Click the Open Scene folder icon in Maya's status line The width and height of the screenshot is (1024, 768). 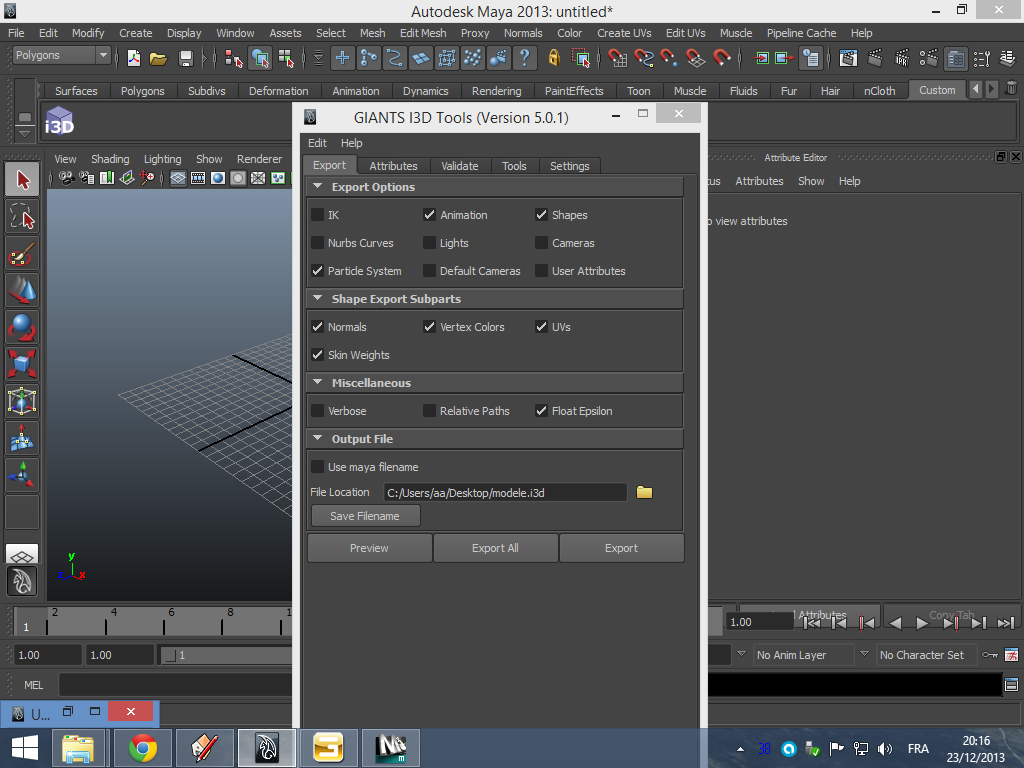click(158, 58)
